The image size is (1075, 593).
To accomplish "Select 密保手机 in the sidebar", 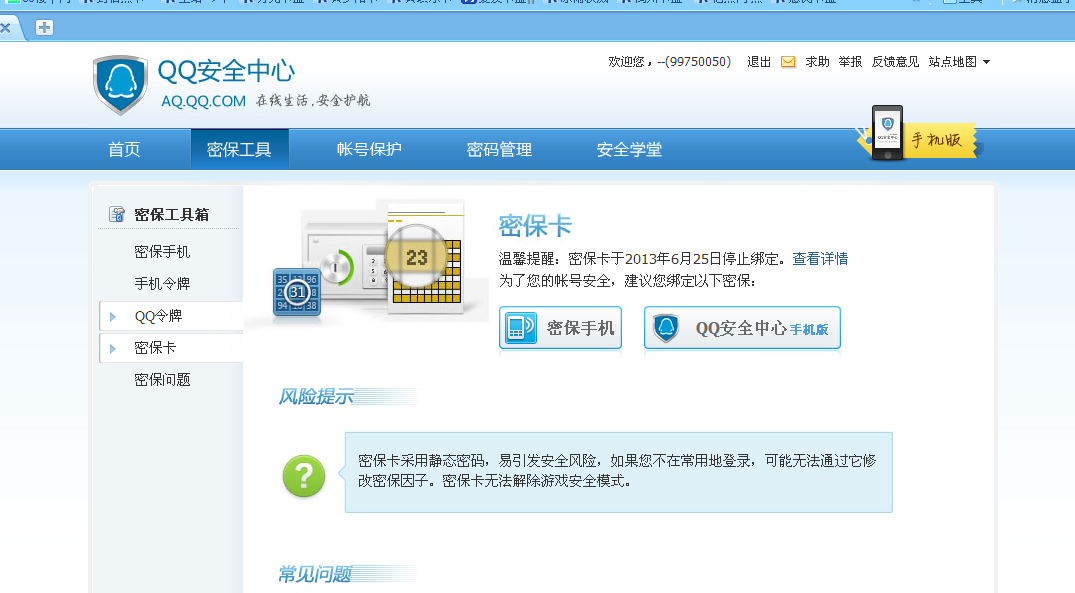I will tap(162, 252).
